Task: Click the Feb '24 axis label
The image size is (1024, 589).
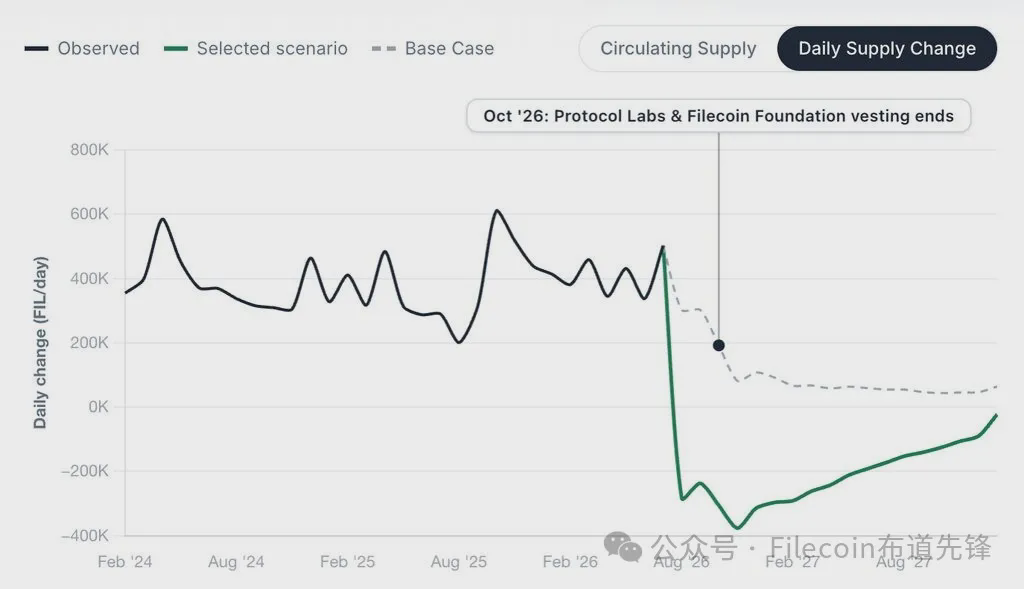Action: coord(125,562)
